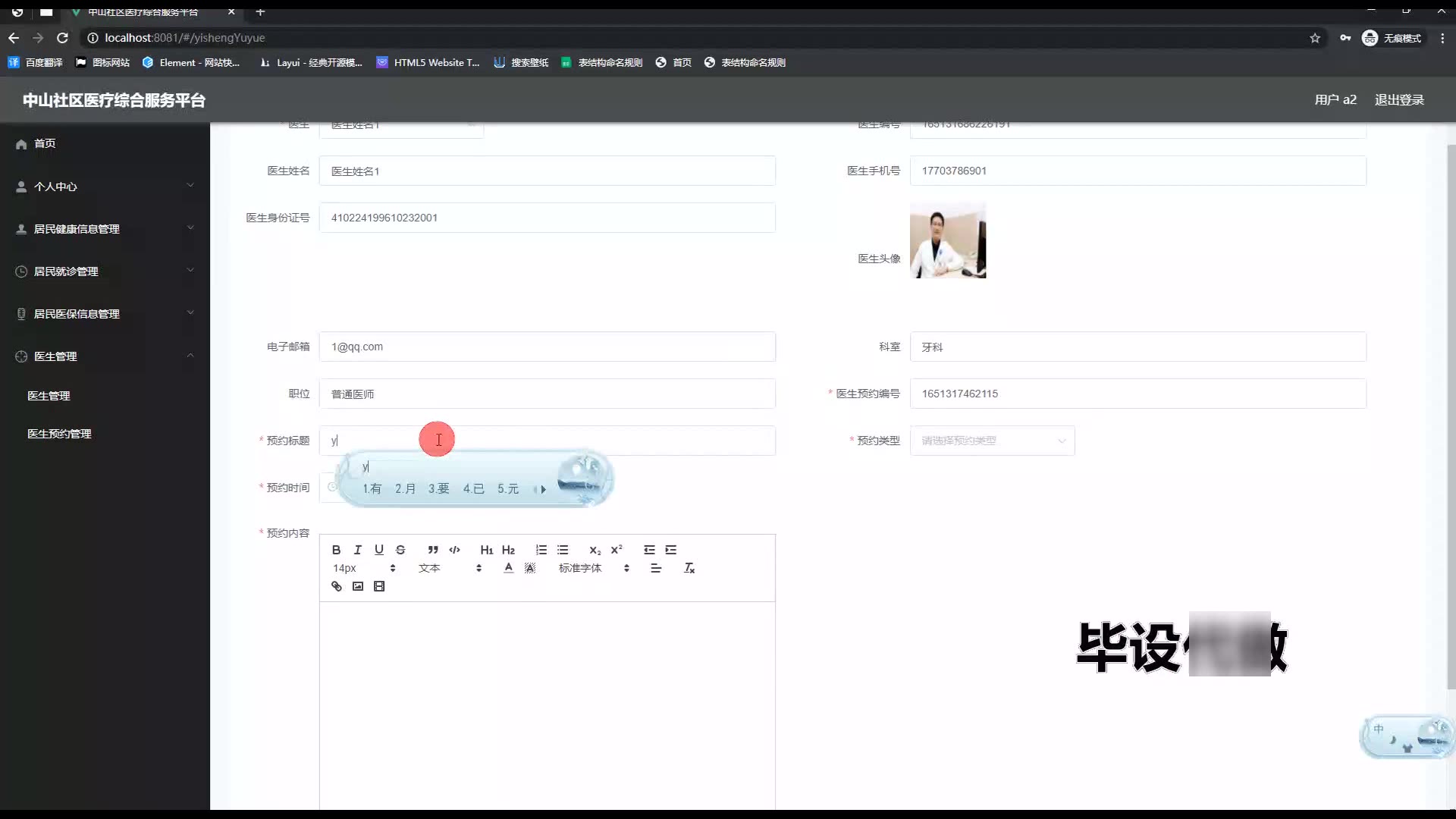Image resolution: width=1456 pixels, height=819 pixels.
Task: Bookmark this page with star icon
Action: [x=1315, y=38]
